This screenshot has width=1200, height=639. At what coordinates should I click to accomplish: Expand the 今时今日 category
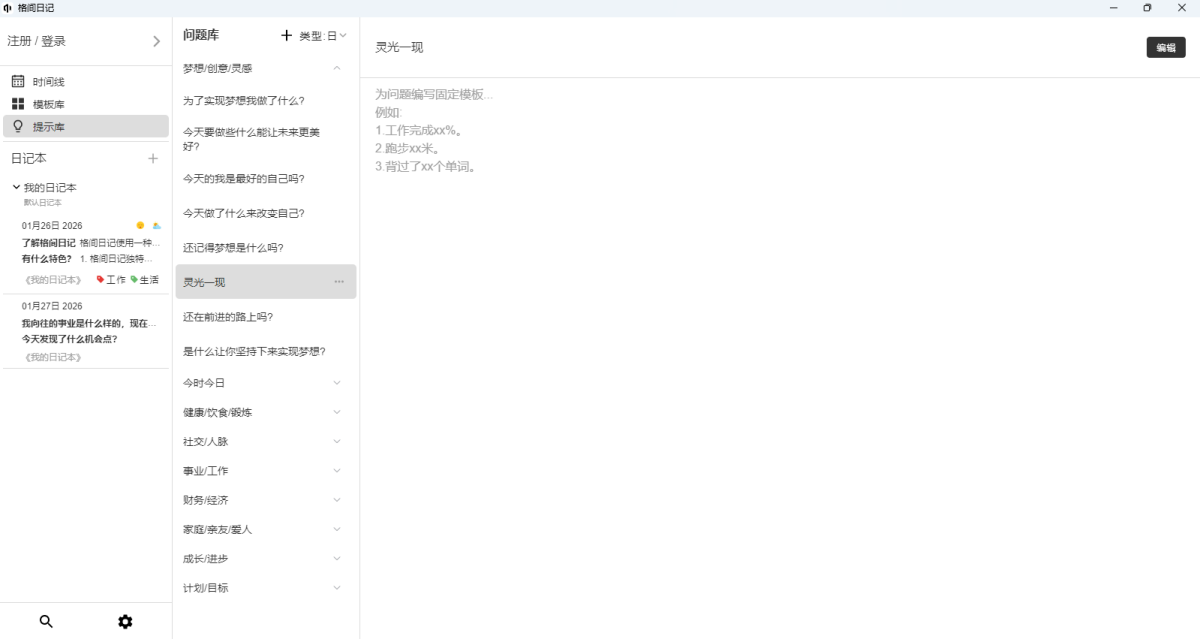(337, 382)
